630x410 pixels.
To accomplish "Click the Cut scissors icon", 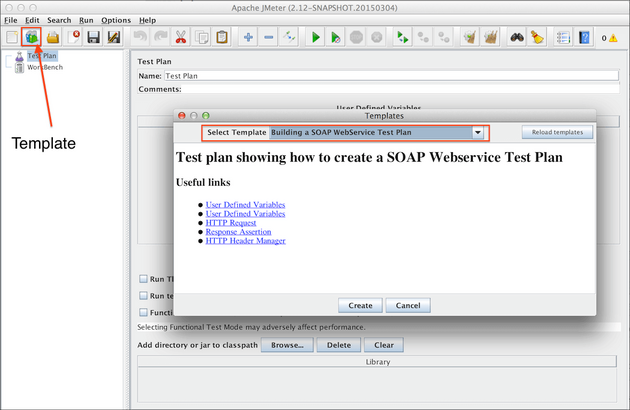I will pyautogui.click(x=181, y=38).
